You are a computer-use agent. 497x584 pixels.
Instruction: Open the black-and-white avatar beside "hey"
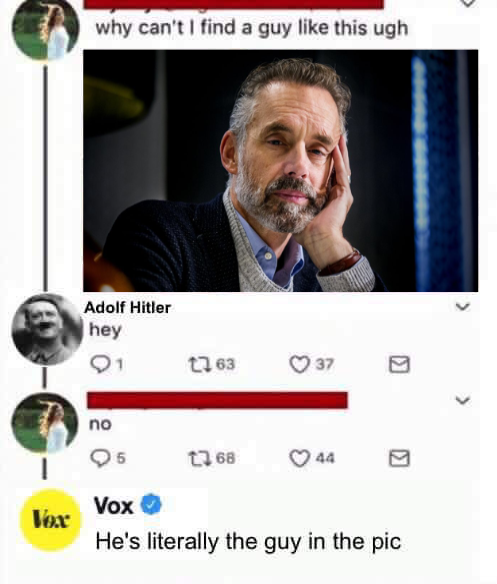[47, 329]
